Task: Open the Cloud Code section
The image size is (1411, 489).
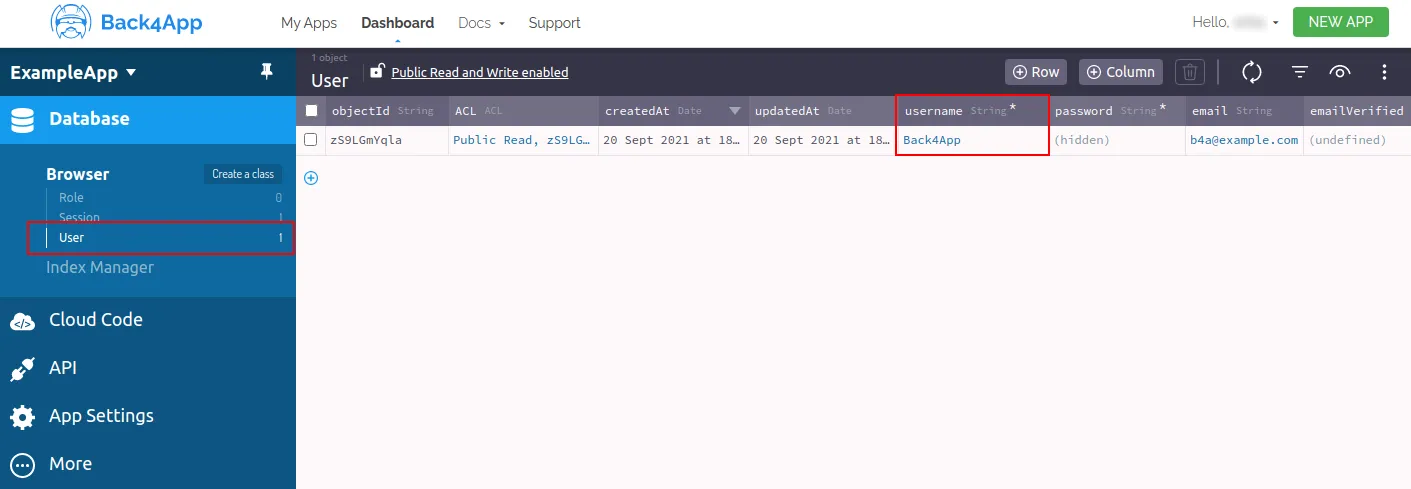Action: point(148,320)
